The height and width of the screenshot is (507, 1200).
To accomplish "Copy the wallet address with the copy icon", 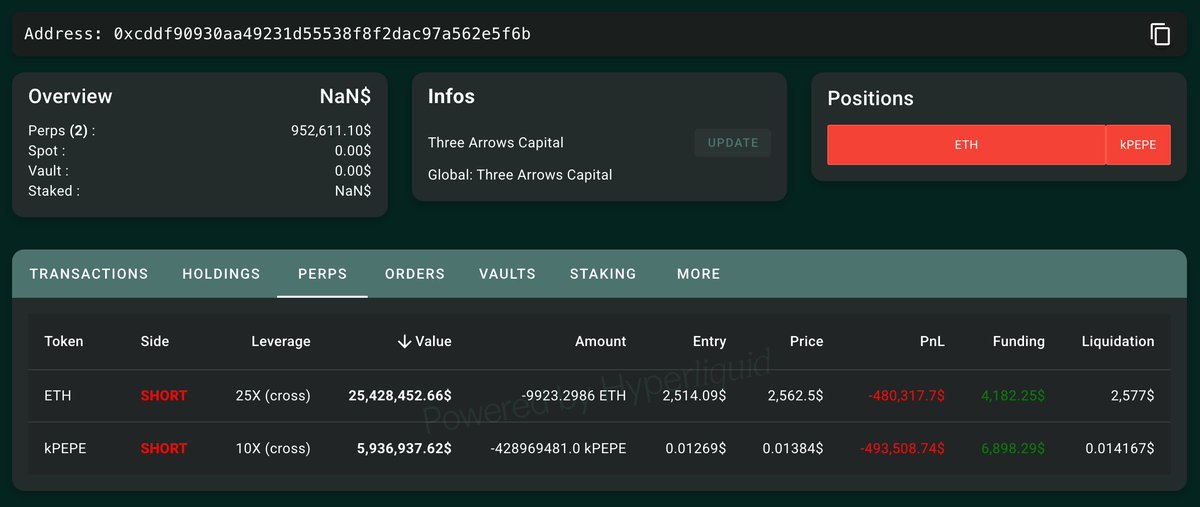I will tap(1160, 34).
